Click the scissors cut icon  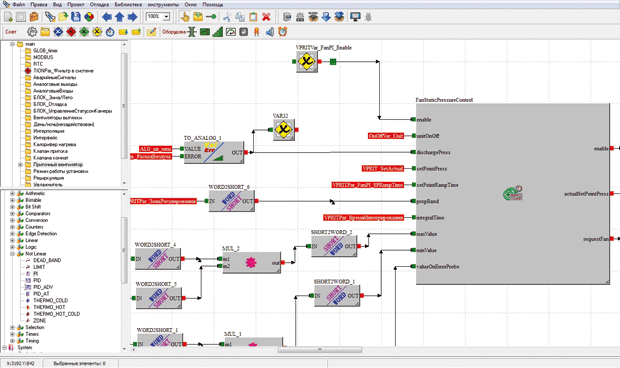[x=227, y=17]
